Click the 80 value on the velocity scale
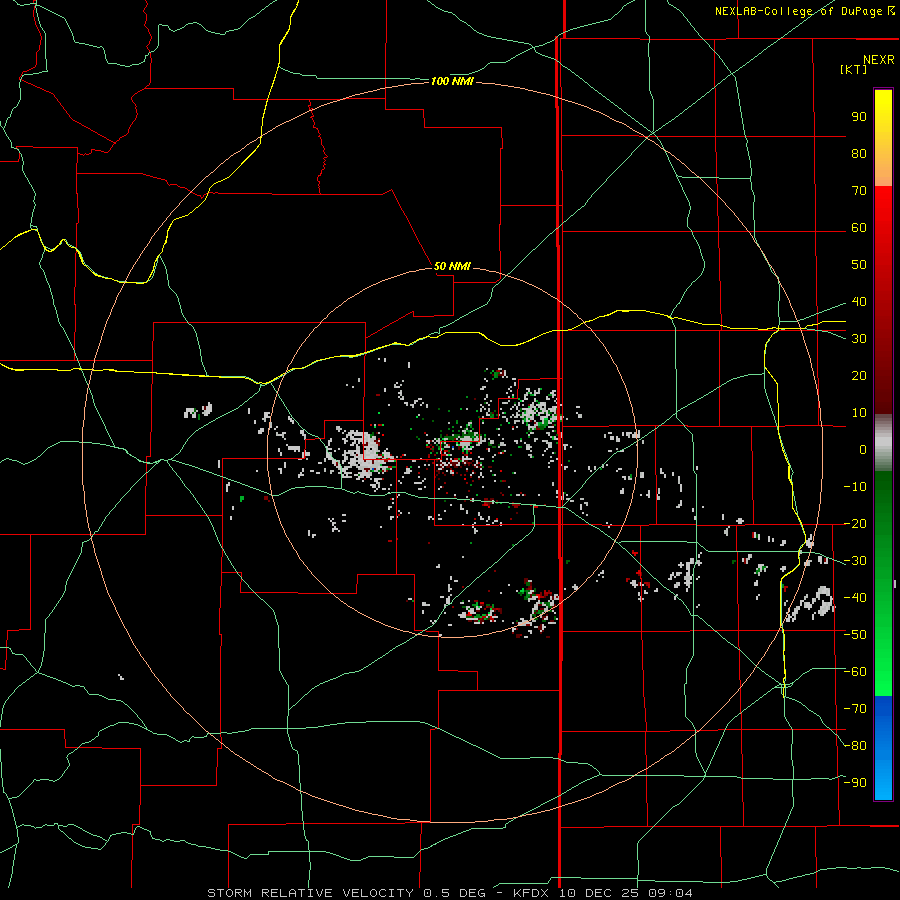Viewport: 900px width, 900px height. [859, 154]
